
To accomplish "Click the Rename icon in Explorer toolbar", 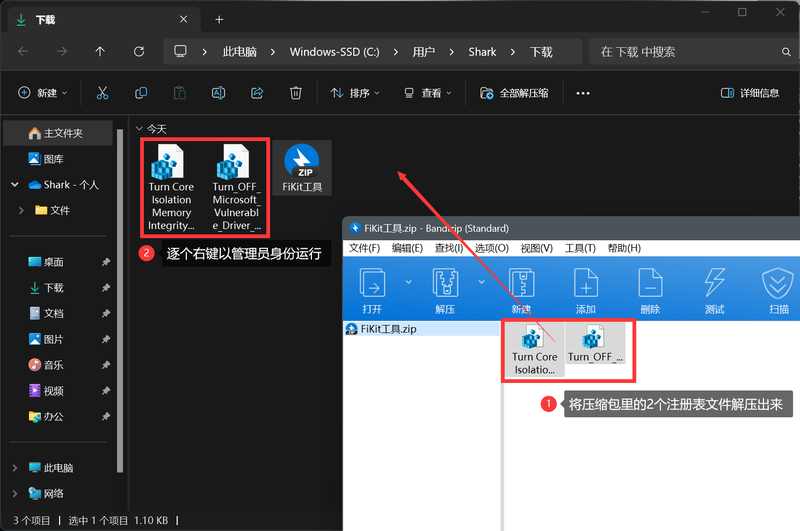I will pyautogui.click(x=218, y=93).
